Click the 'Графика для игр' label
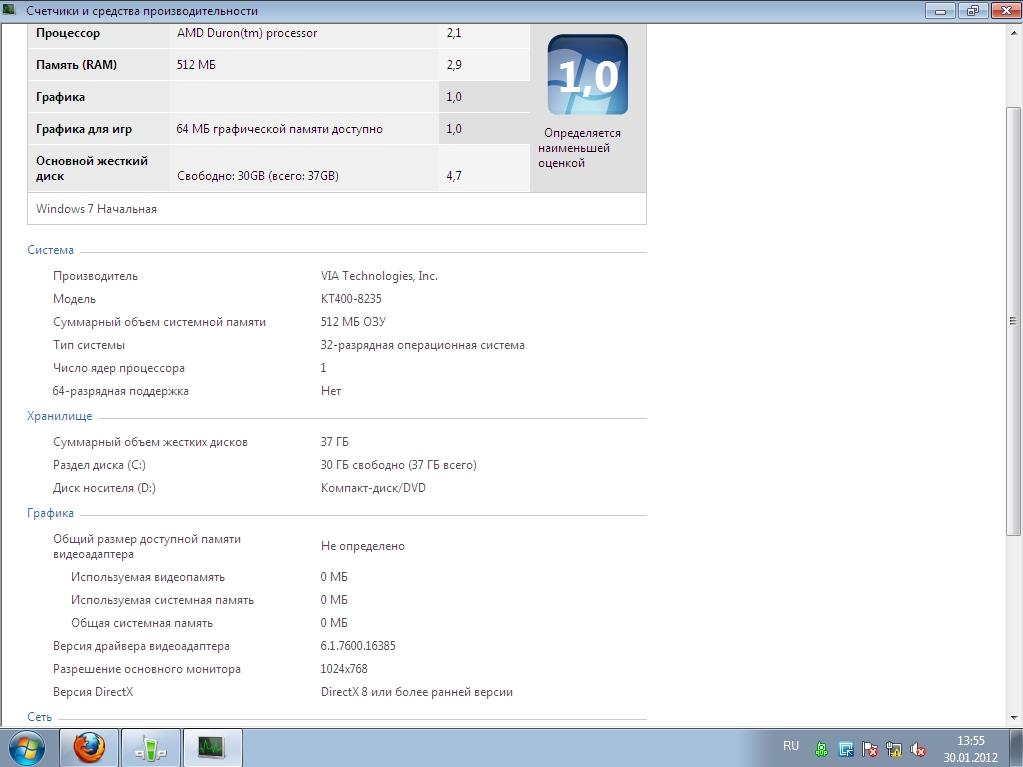This screenshot has height=767, width=1023. (84, 128)
